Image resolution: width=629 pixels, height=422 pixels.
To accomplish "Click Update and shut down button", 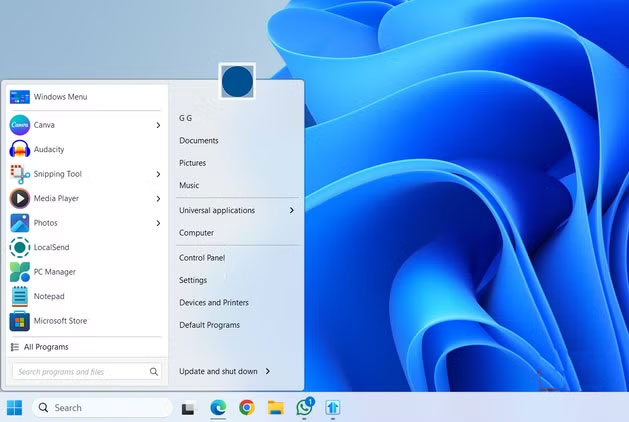I will tap(217, 372).
